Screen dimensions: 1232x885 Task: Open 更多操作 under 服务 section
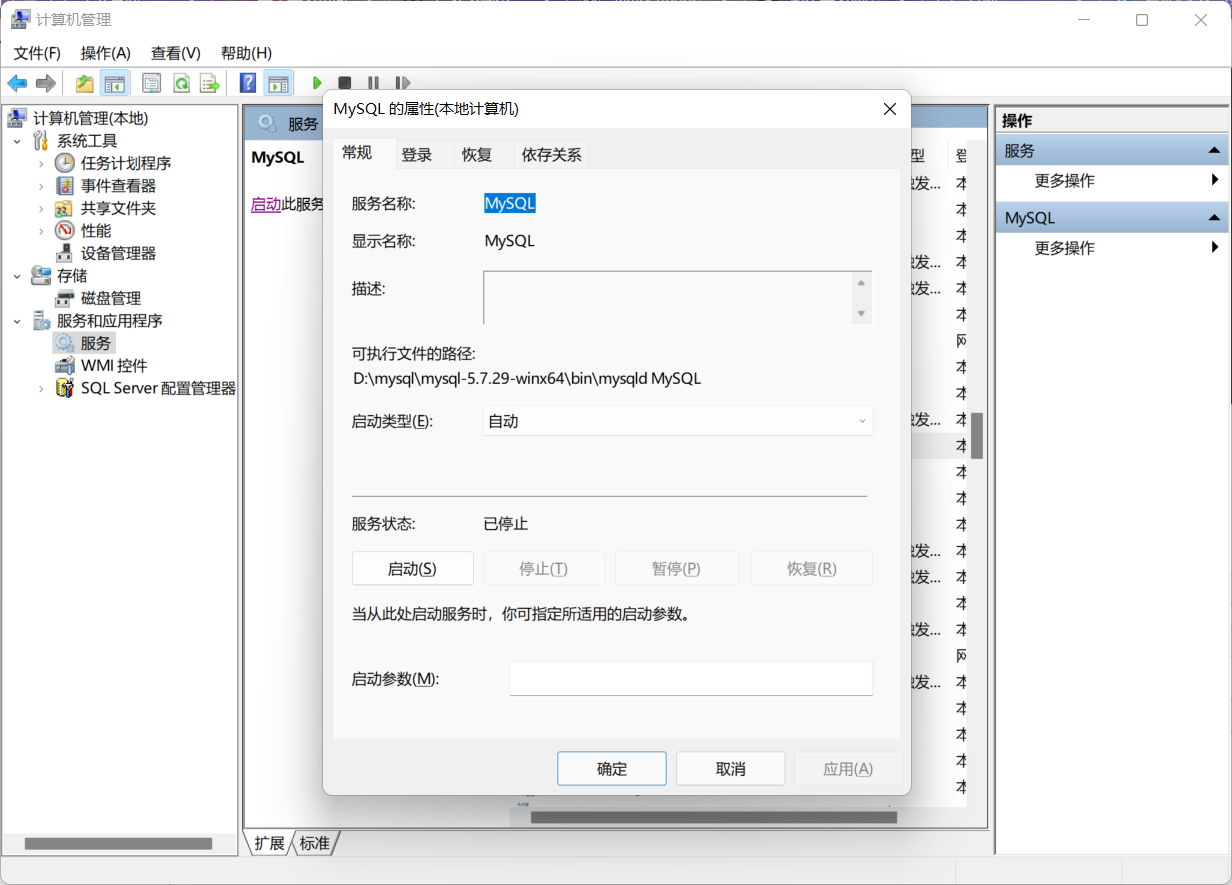1064,181
